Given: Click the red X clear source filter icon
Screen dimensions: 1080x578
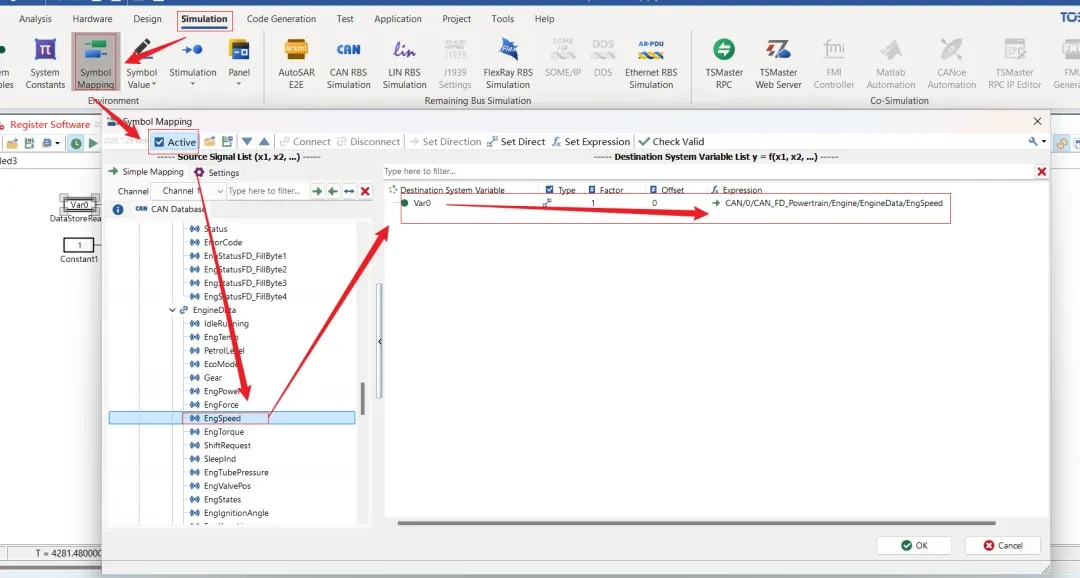Looking at the screenshot, I should (365, 191).
